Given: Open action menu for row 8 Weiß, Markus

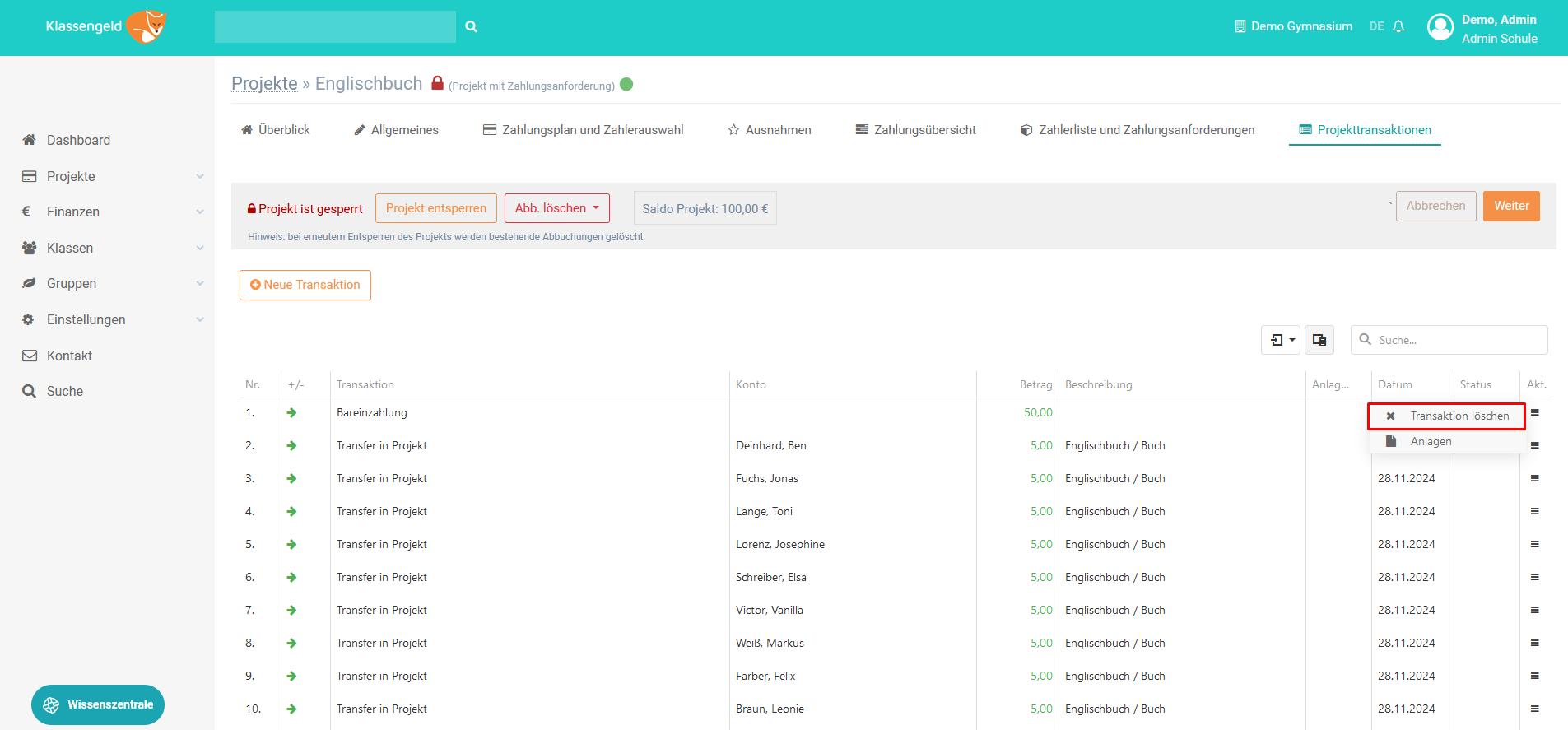Looking at the screenshot, I should (x=1535, y=643).
